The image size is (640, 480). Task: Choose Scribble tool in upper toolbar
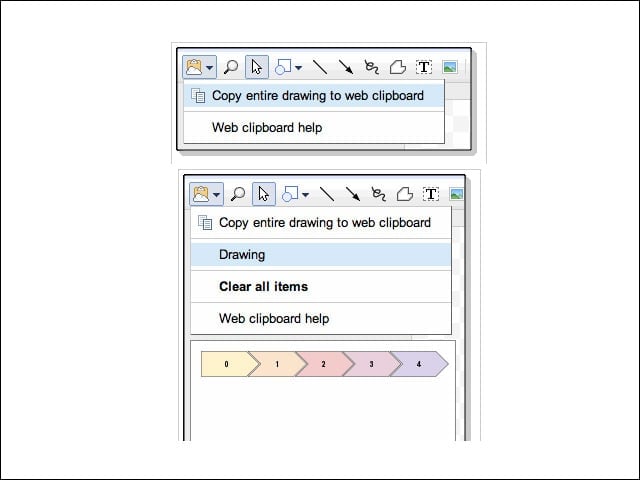pos(371,67)
